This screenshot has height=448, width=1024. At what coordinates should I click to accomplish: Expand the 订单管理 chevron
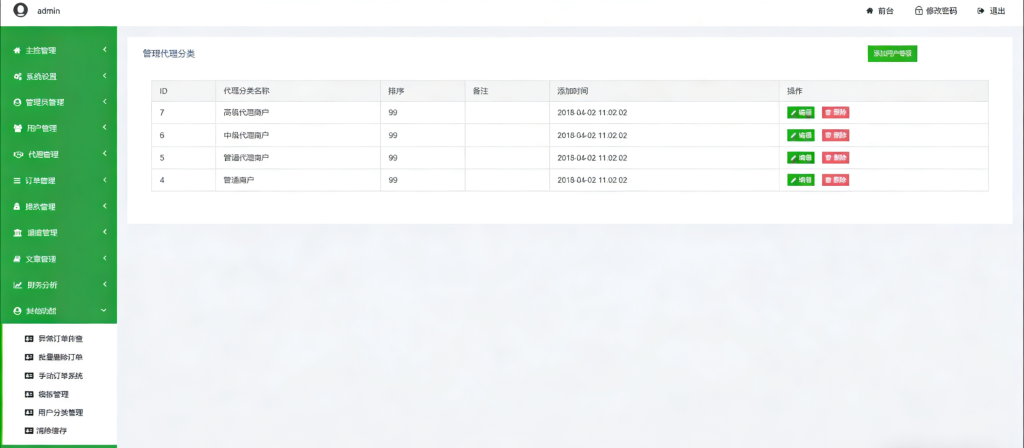click(104, 180)
